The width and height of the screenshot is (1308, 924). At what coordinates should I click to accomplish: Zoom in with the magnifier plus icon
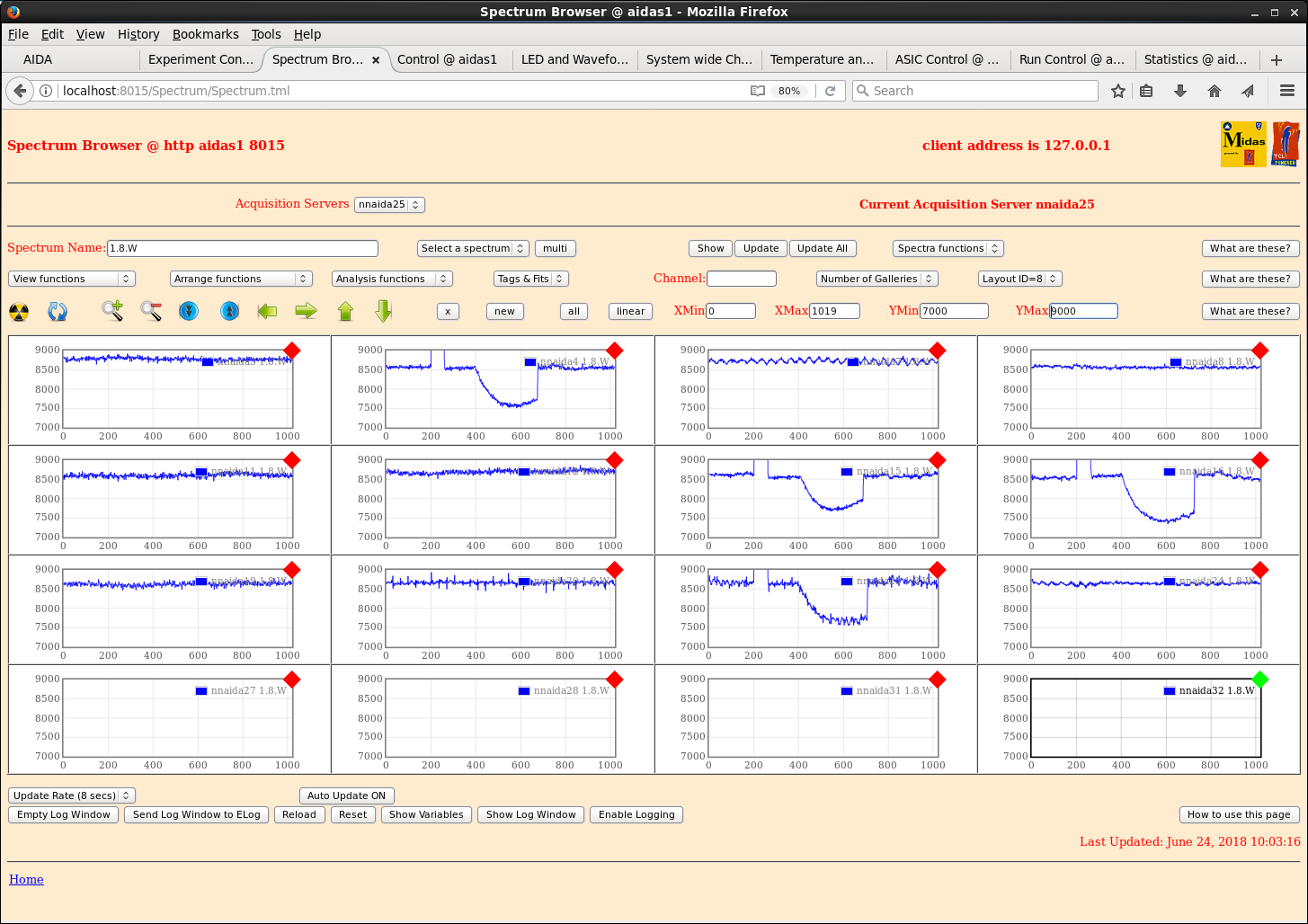coord(112,311)
